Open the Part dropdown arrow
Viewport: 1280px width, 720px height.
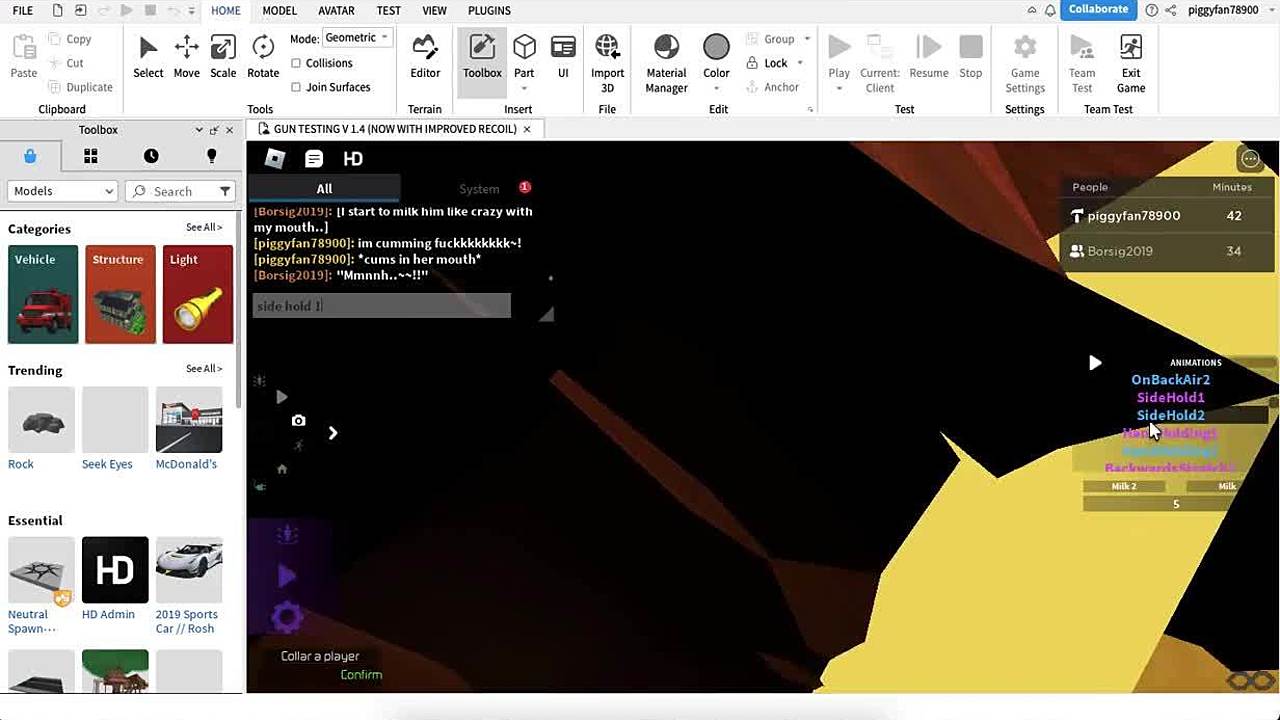point(524,89)
